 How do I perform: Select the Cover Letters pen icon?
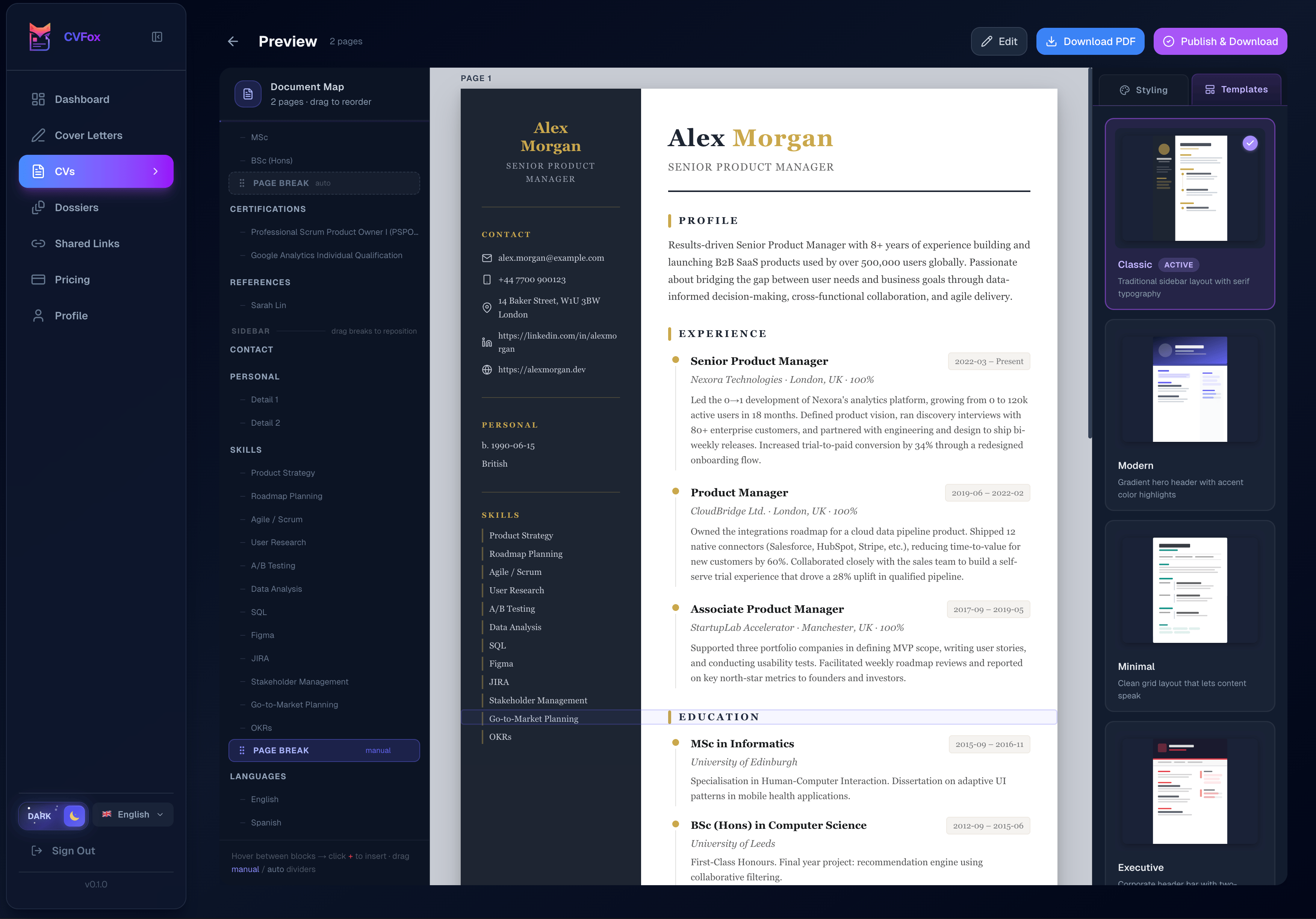click(x=38, y=135)
